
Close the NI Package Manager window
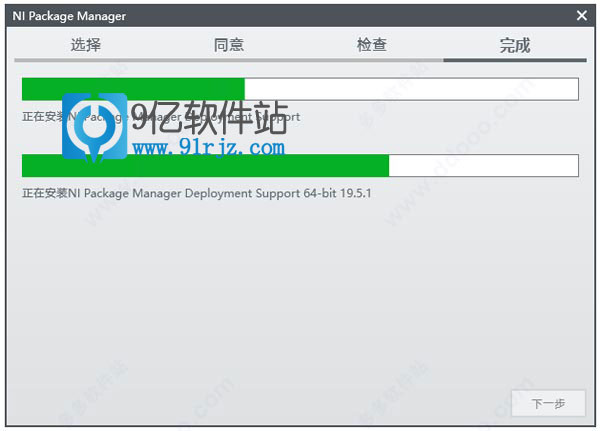582,16
